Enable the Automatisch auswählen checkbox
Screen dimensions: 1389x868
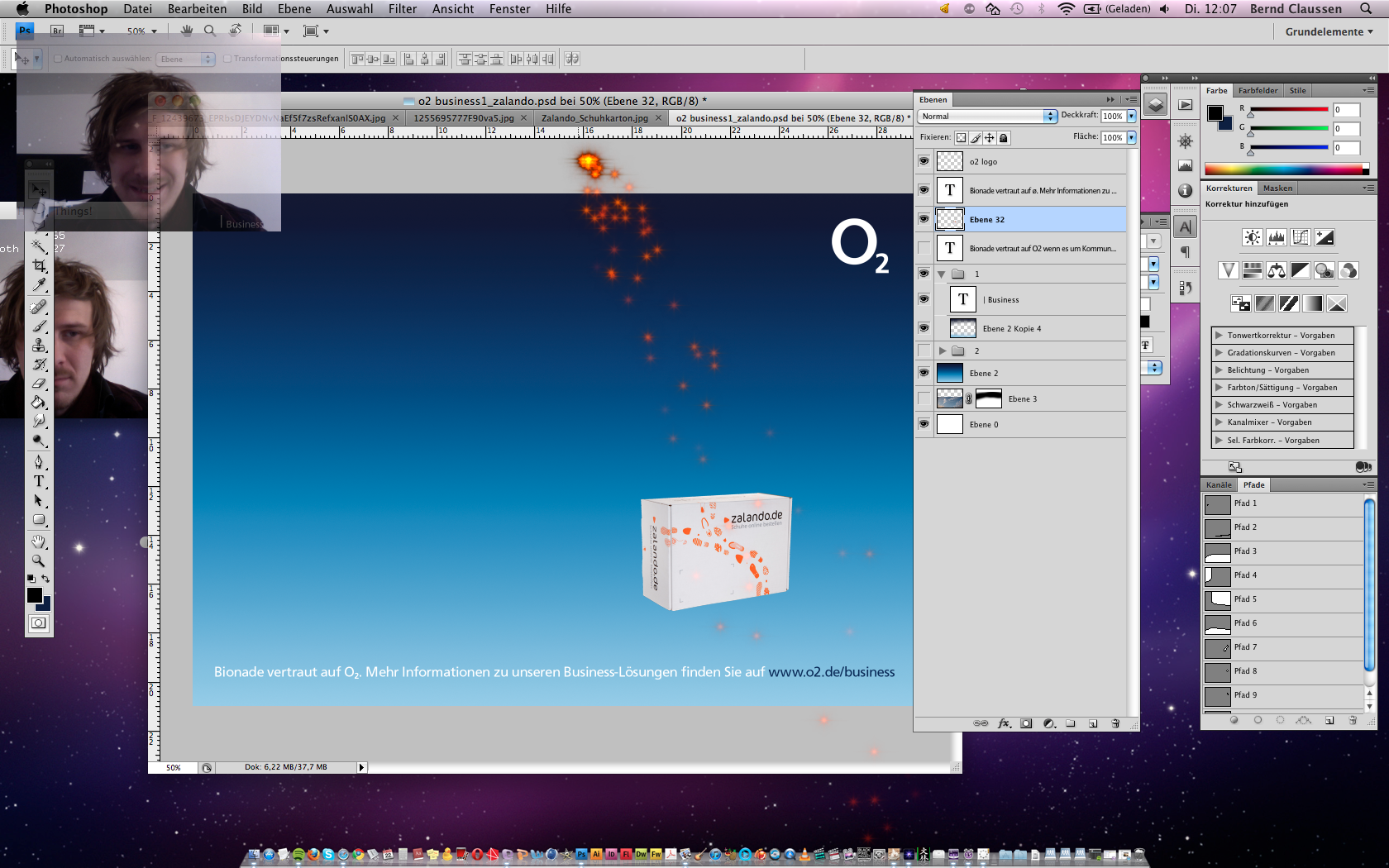pyautogui.click(x=58, y=59)
